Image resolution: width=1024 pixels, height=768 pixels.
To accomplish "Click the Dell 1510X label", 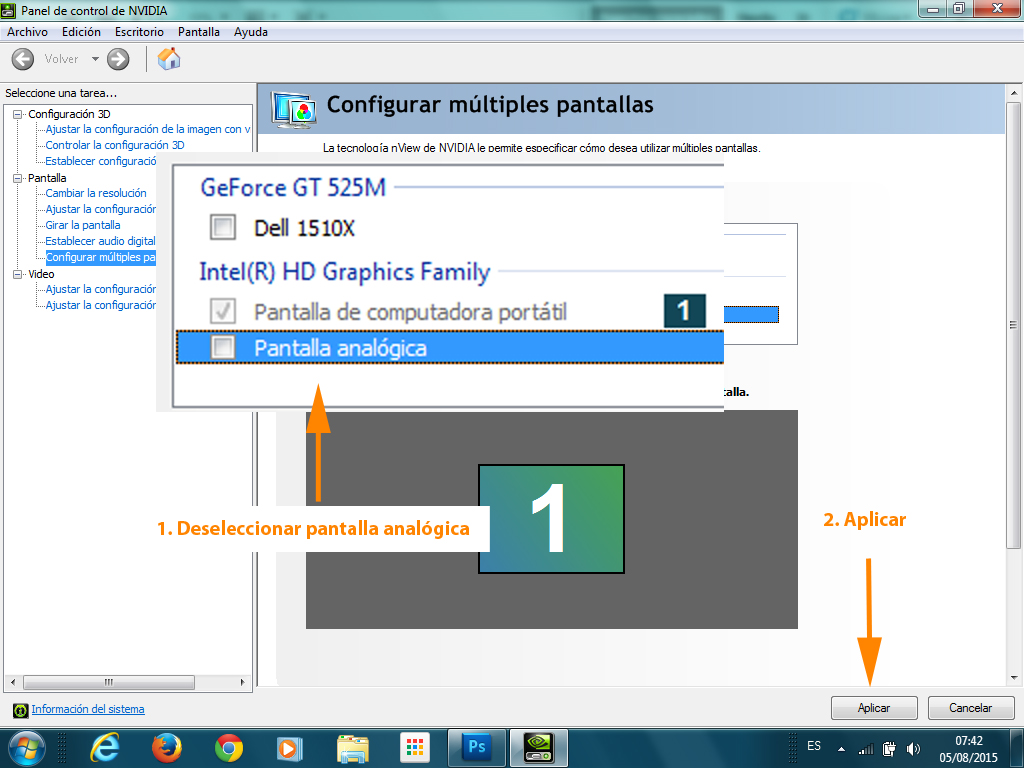I will coord(304,228).
